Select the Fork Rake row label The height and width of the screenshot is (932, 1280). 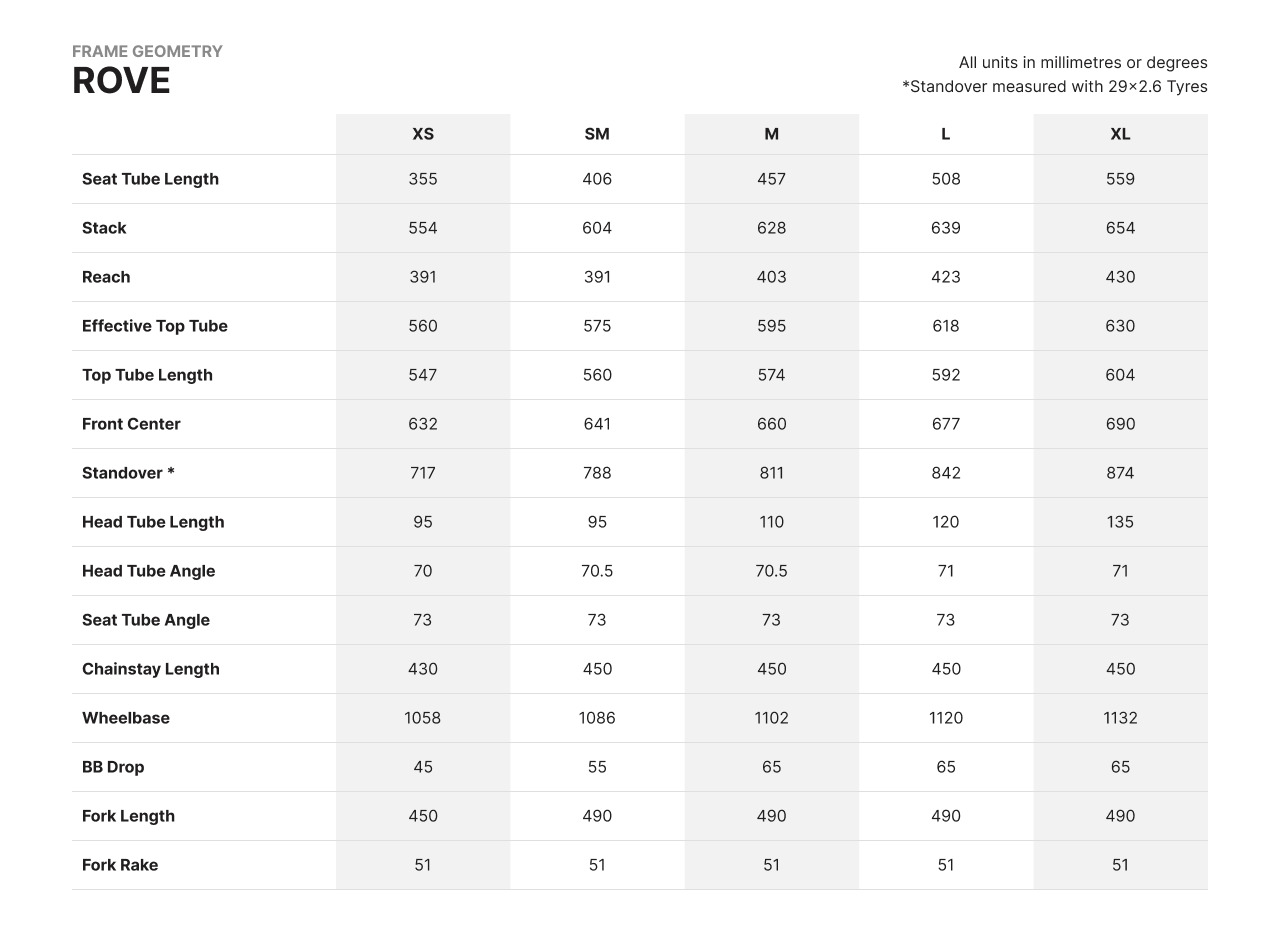[120, 865]
